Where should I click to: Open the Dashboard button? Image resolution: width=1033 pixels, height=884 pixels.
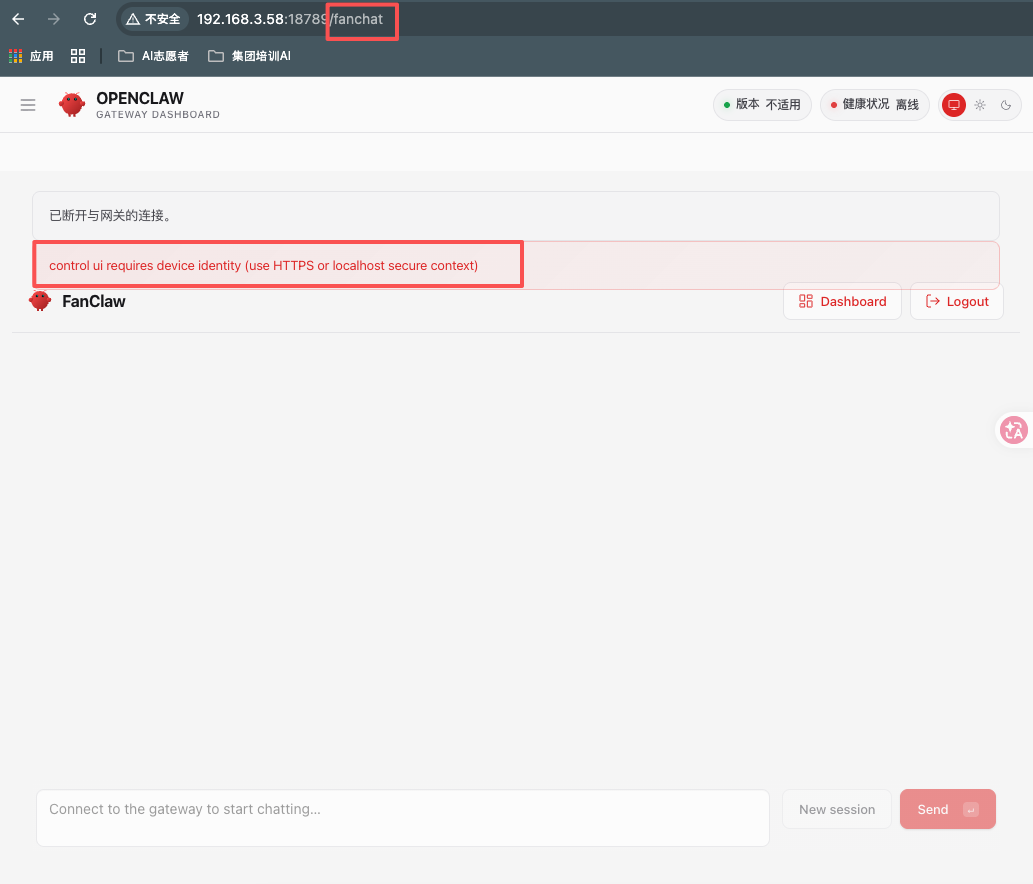[x=843, y=302]
